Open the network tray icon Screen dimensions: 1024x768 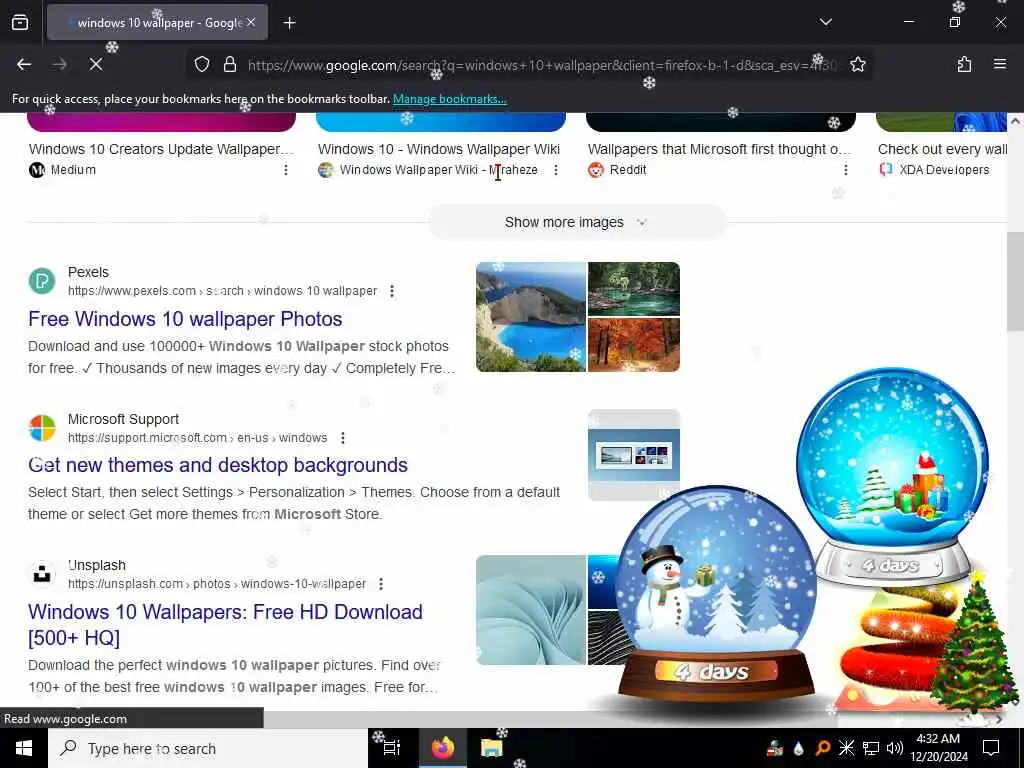(x=871, y=748)
